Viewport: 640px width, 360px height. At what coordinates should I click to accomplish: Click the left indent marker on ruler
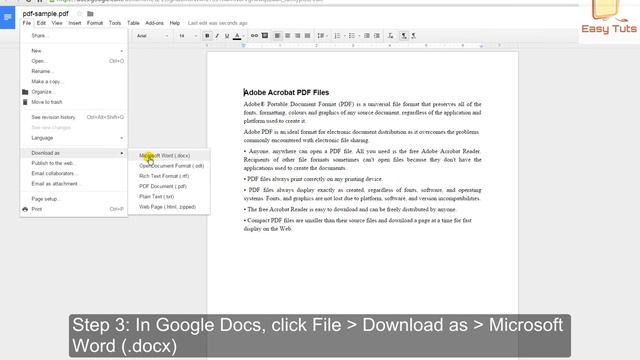coord(244,46)
